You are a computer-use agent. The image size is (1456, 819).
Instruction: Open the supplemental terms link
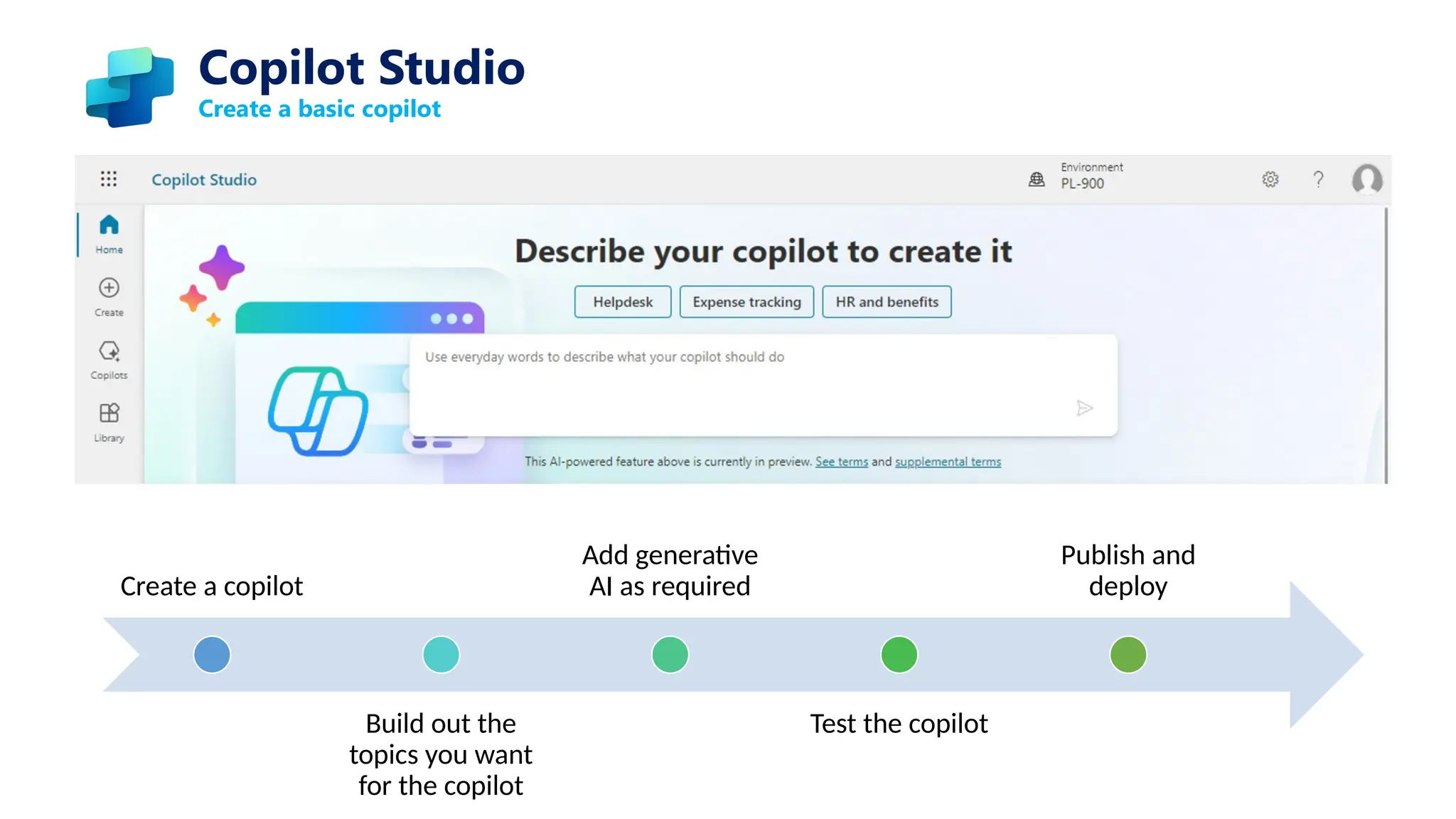point(948,461)
